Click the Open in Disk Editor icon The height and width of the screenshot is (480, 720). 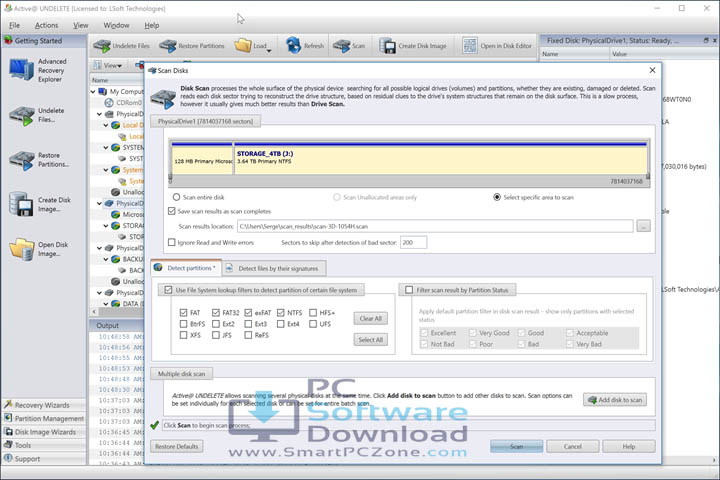tap(470, 45)
